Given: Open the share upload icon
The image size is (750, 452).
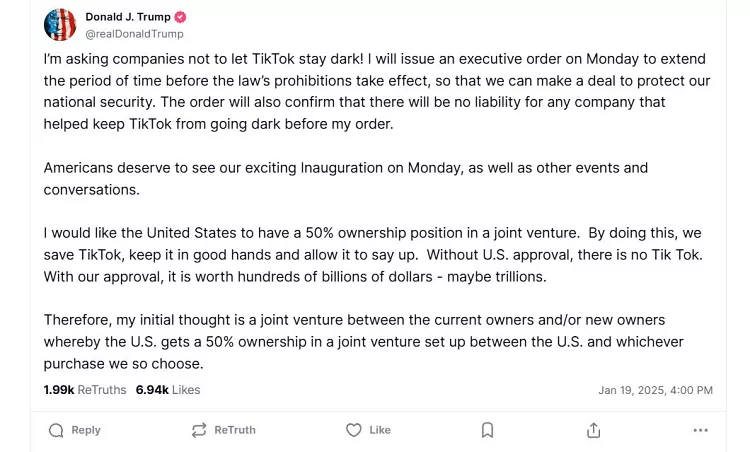Looking at the screenshot, I should 594,430.
